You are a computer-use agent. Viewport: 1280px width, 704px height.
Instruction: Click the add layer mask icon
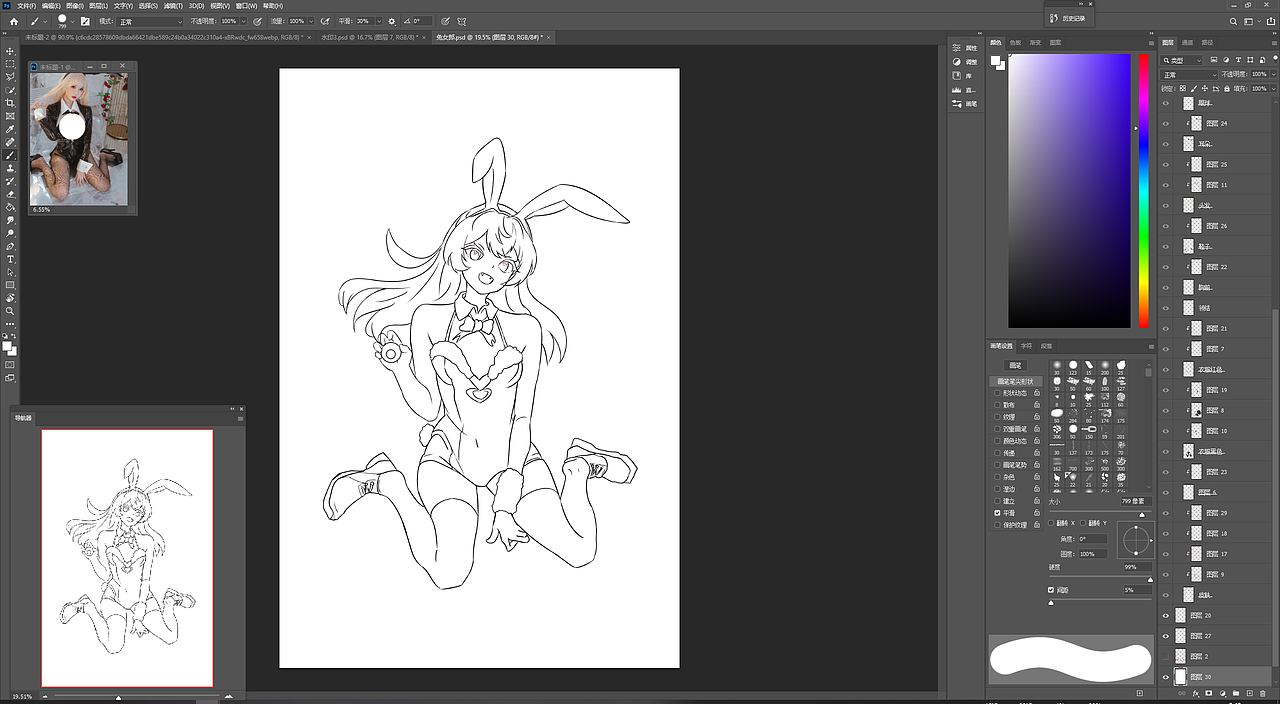point(1209,693)
